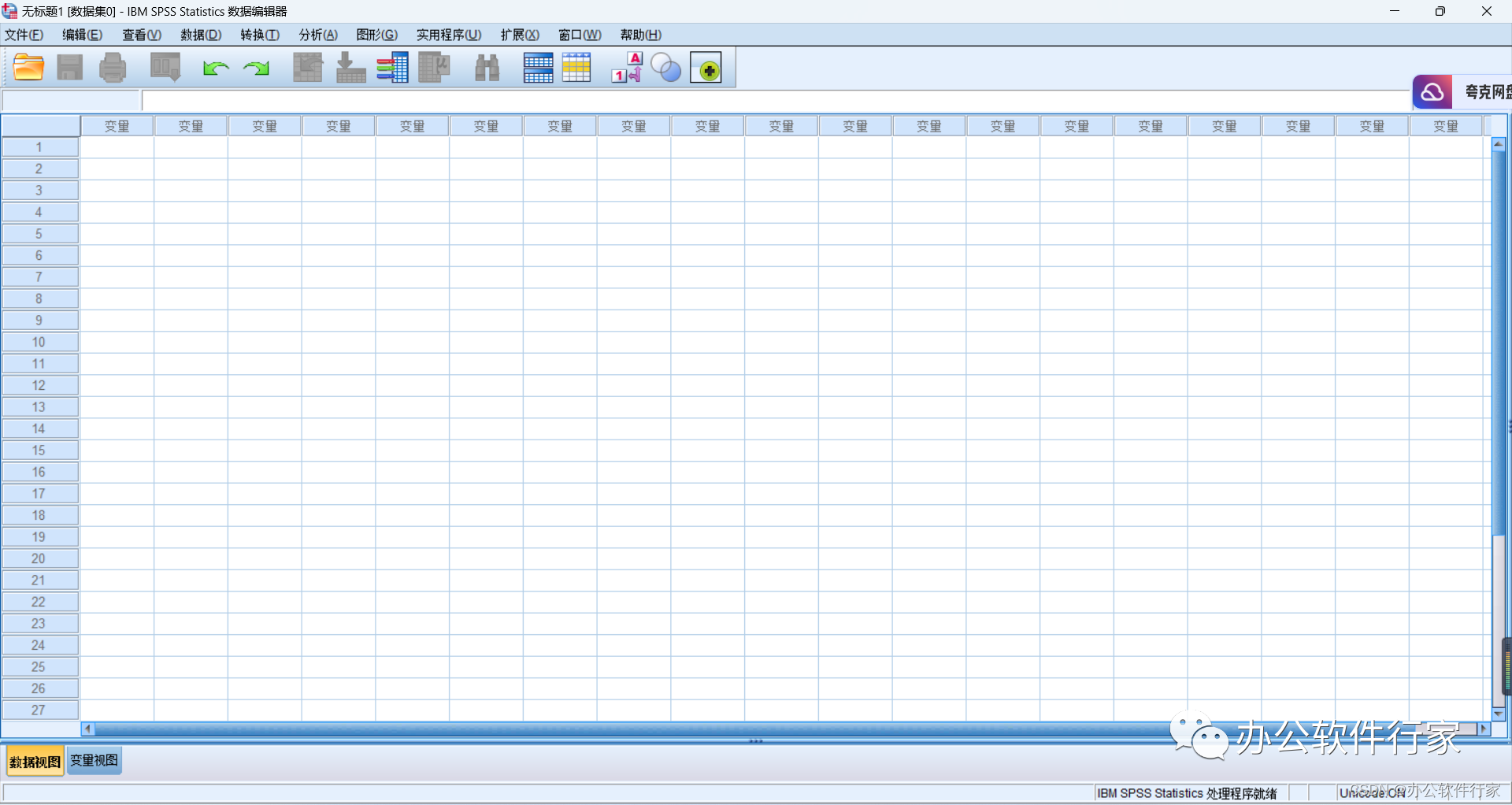Toggle the Value labels icon
Image resolution: width=1512 pixels, height=805 pixels.
coord(628,68)
